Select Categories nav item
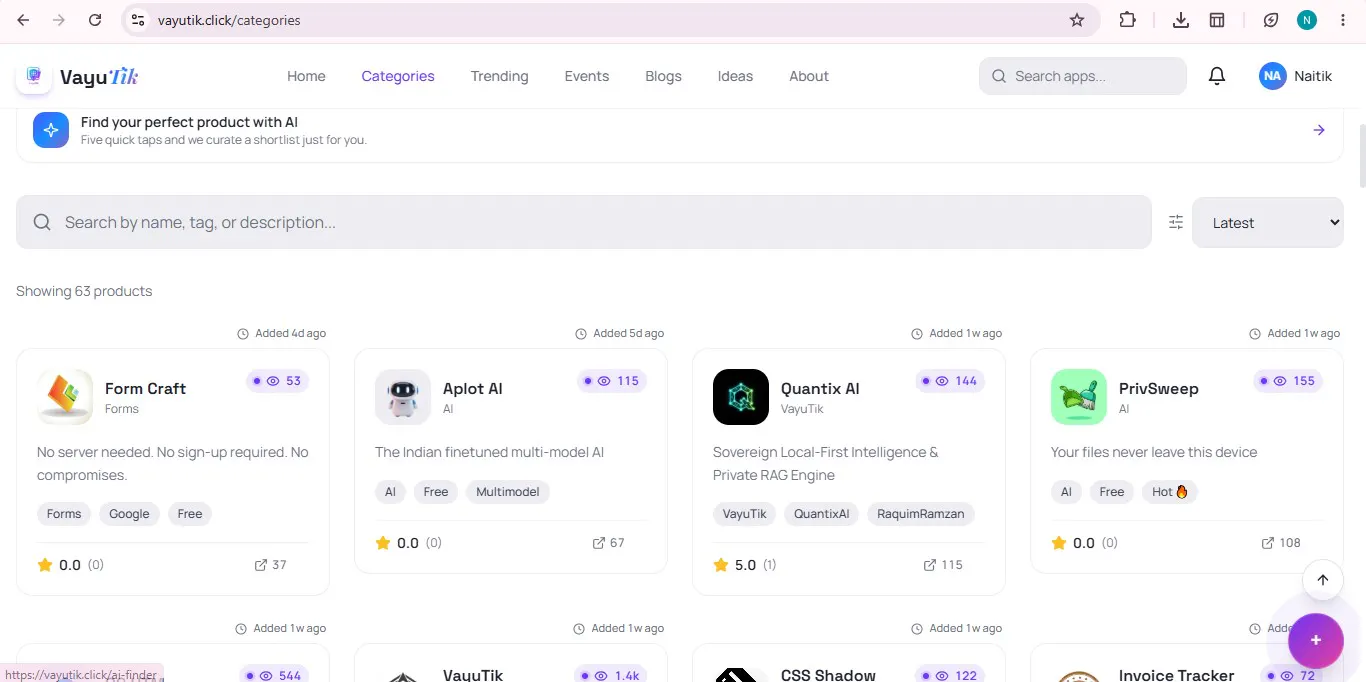The width and height of the screenshot is (1366, 682). (x=398, y=76)
